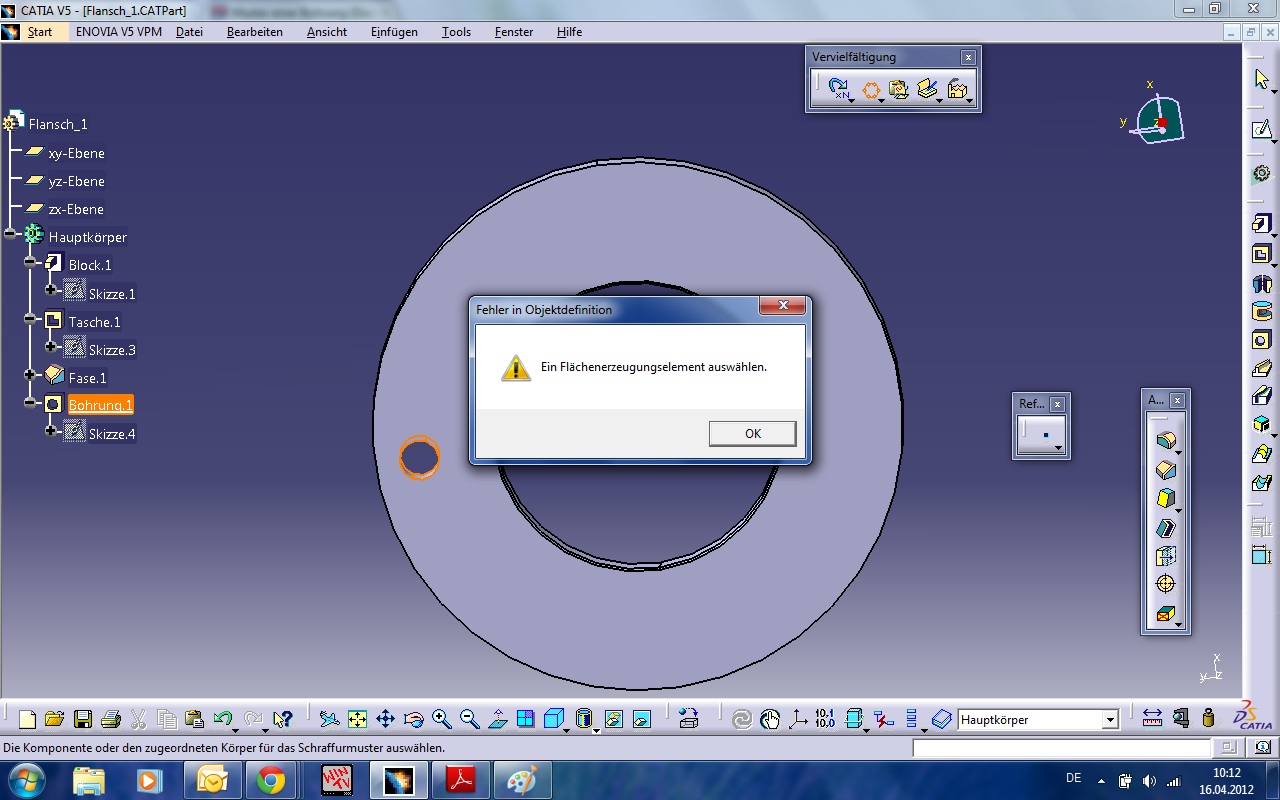Image resolution: width=1280 pixels, height=800 pixels.
Task: Open the Datei menu
Action: 189,32
